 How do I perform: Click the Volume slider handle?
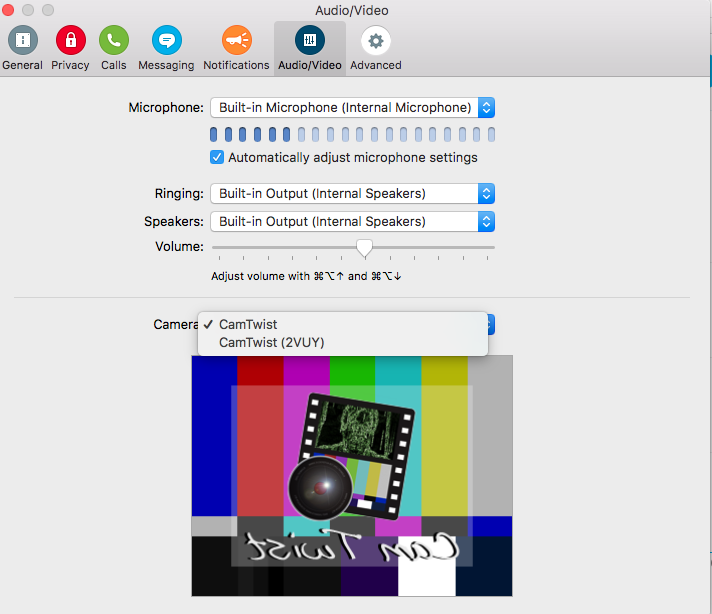pos(364,248)
